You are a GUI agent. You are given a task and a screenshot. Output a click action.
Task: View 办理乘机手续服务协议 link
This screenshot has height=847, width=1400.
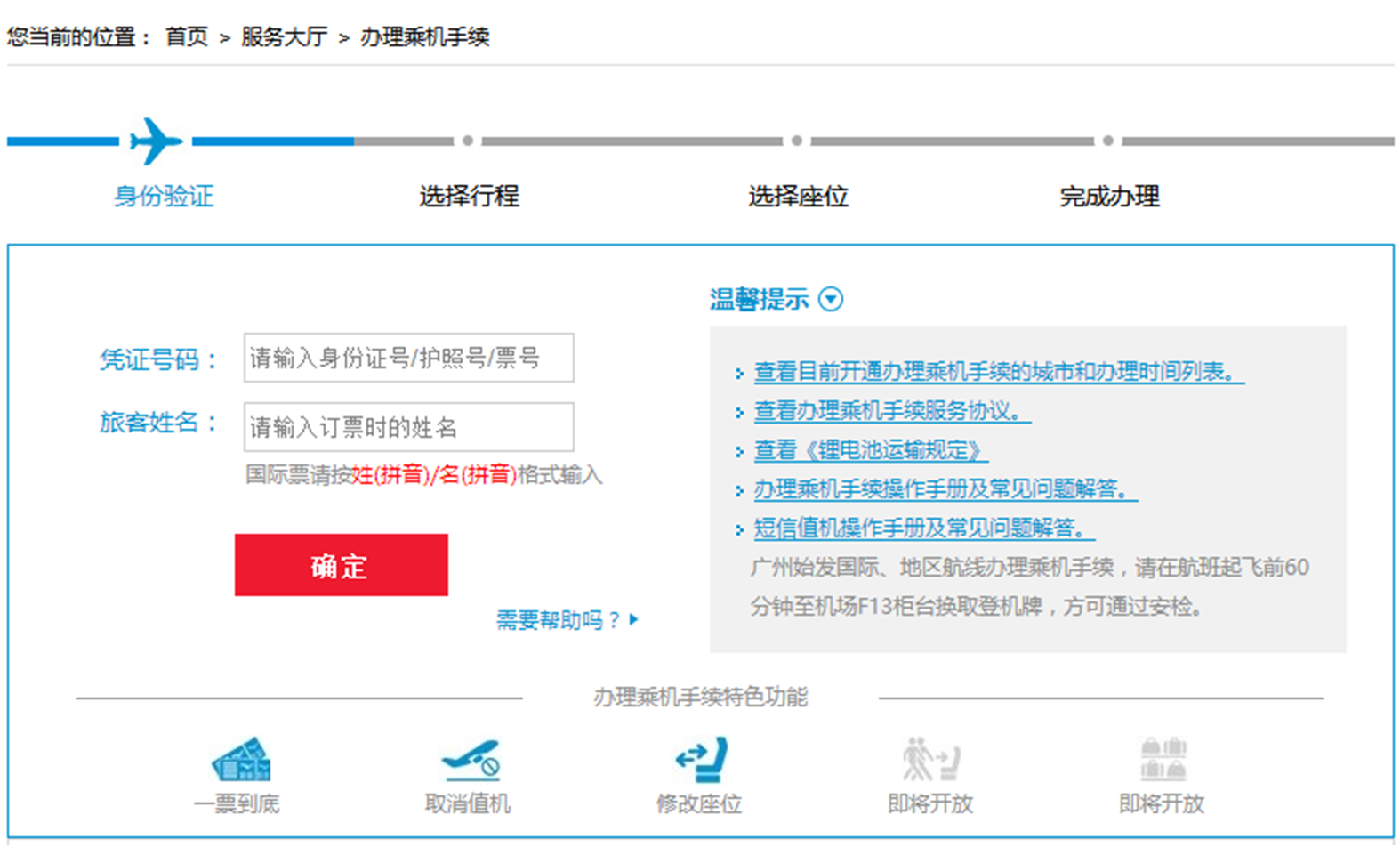click(891, 411)
